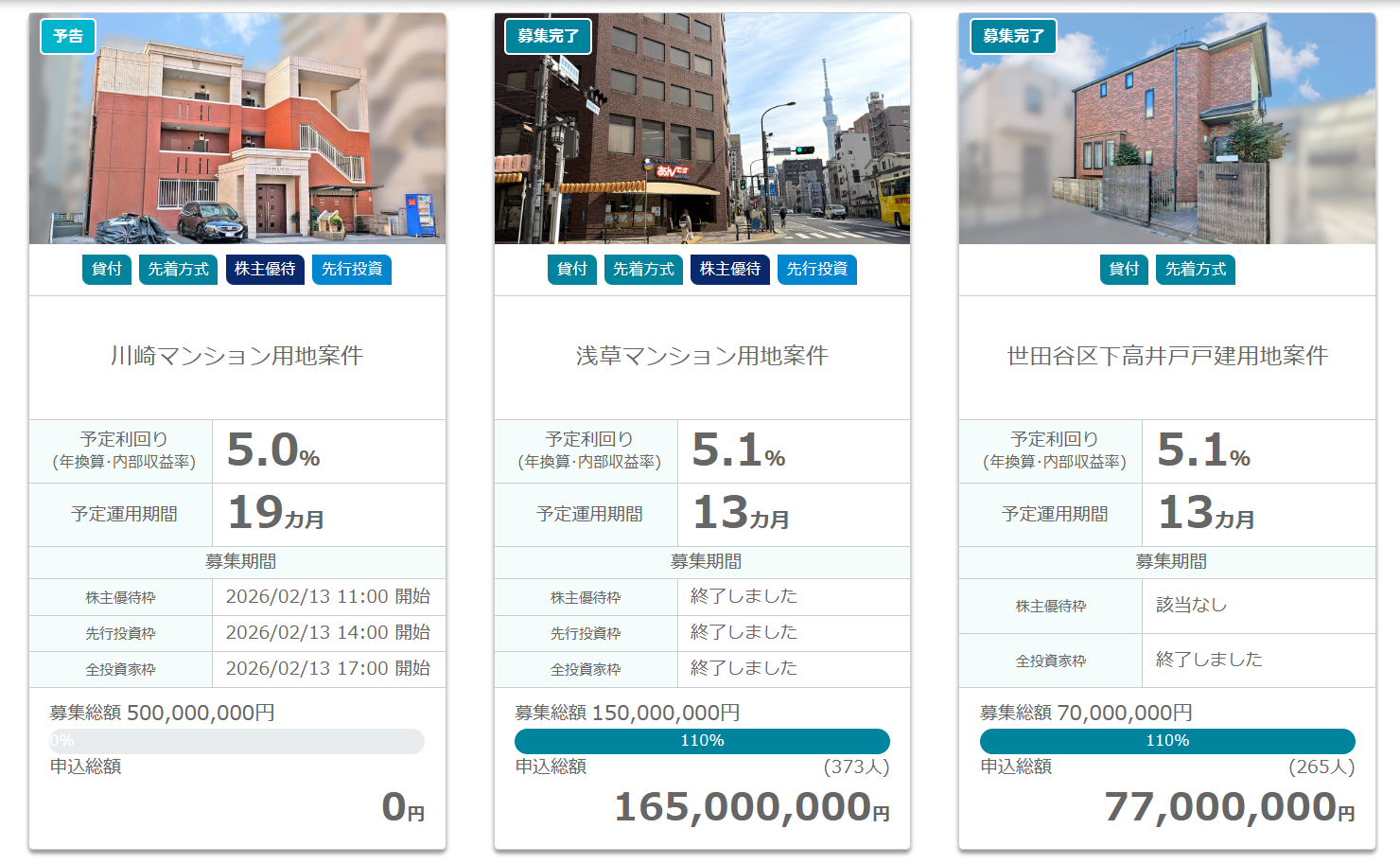Click 先着方式 tag under the Kawasaki property
The height and width of the screenshot is (864, 1400).
pos(178,270)
